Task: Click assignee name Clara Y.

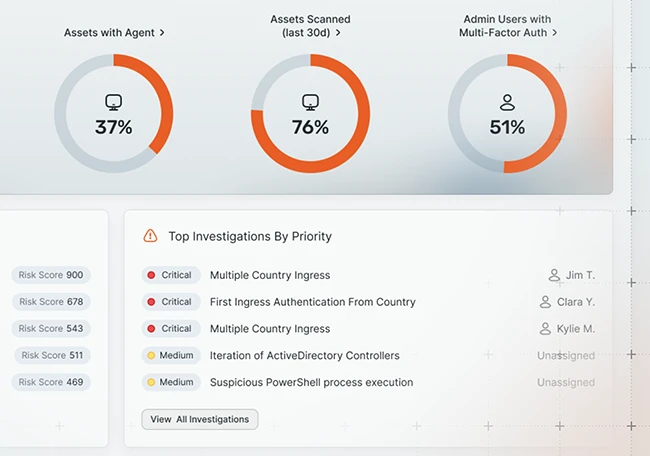Action: [576, 302]
